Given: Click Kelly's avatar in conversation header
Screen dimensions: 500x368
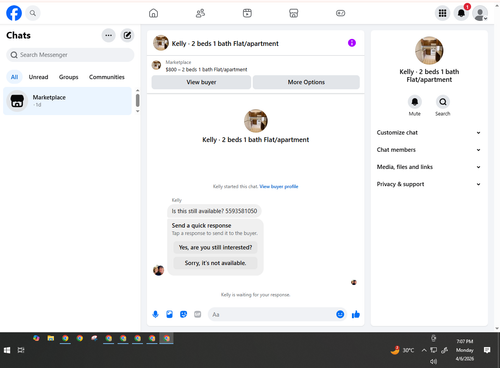Looking at the screenshot, I should [161, 43].
